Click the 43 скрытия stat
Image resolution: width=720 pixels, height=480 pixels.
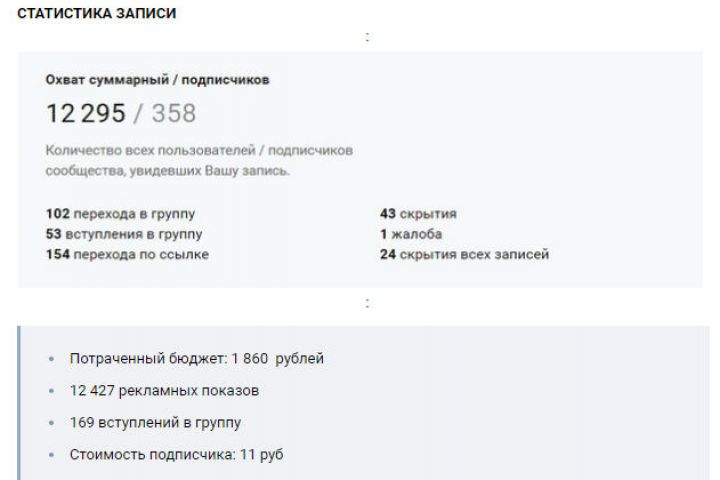coord(418,214)
